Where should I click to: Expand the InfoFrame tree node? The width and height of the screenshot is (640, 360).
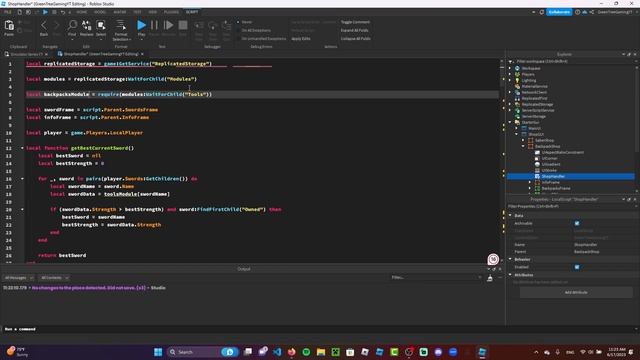pyautogui.click(x=530, y=182)
